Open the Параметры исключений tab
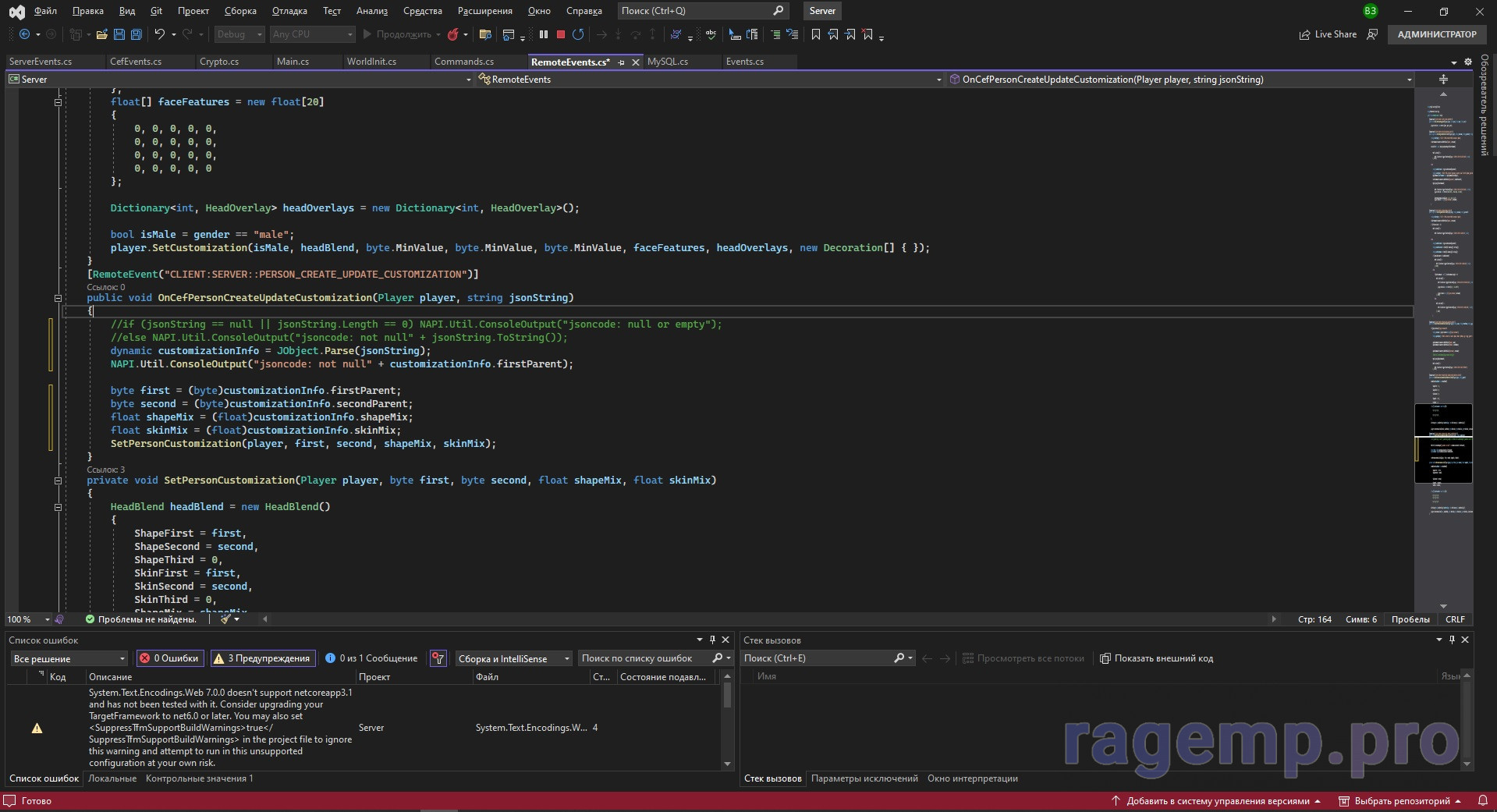Screen dimensions: 1497x812 click(864, 778)
